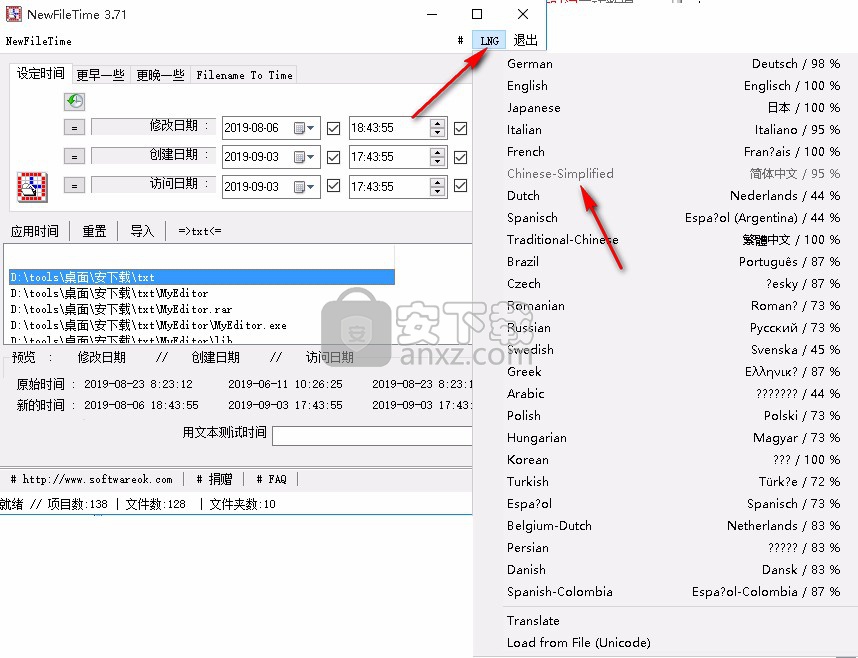Image resolution: width=858 pixels, height=658 pixels.
Task: Open the calendar picker for 创建日期
Action: point(304,157)
